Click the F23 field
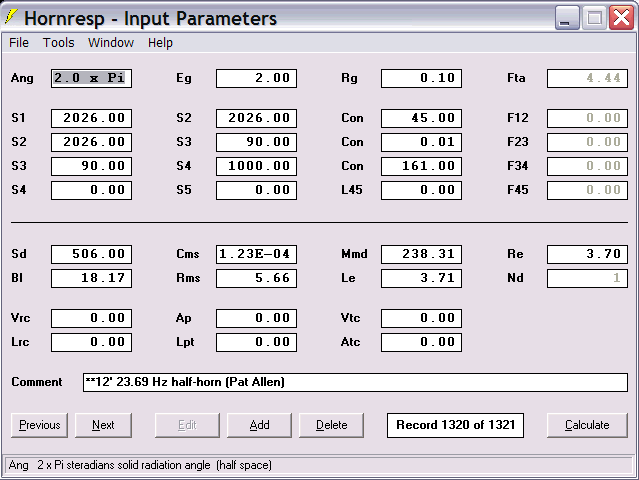The image size is (639, 480). point(587,142)
